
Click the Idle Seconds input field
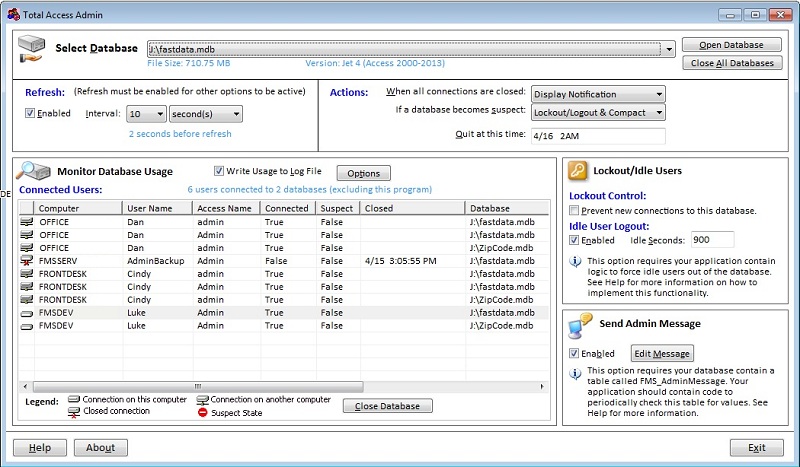coord(712,239)
